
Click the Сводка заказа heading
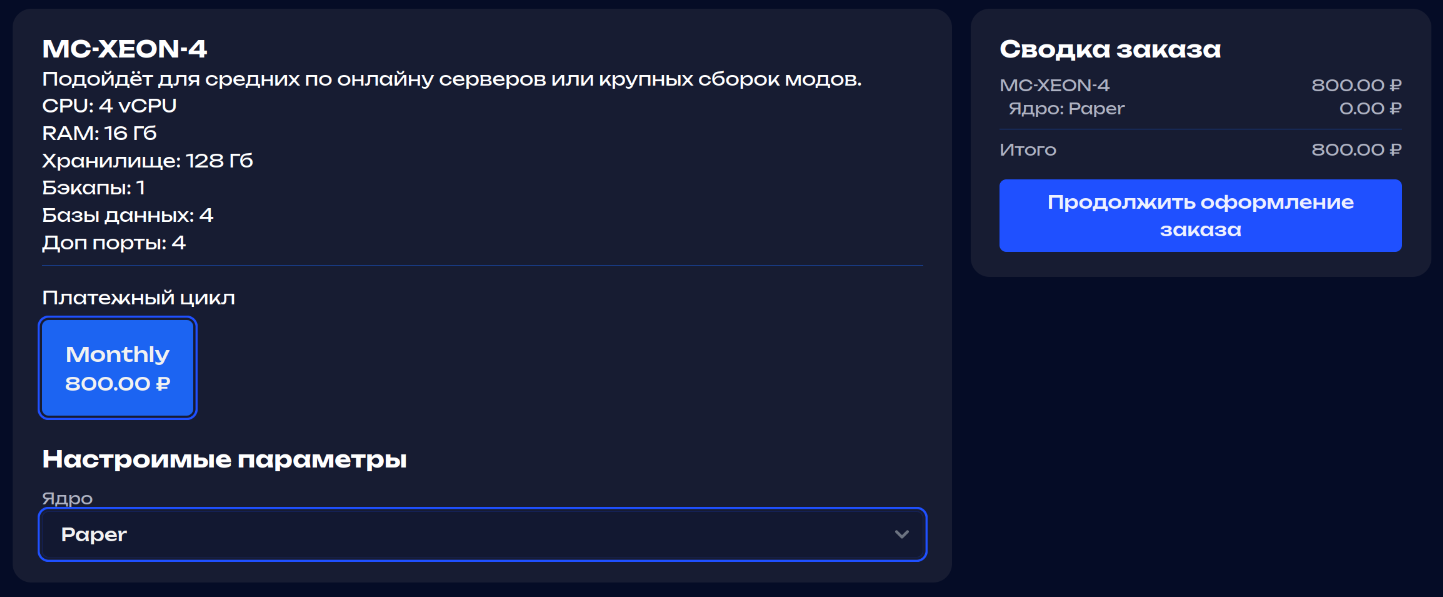1110,50
